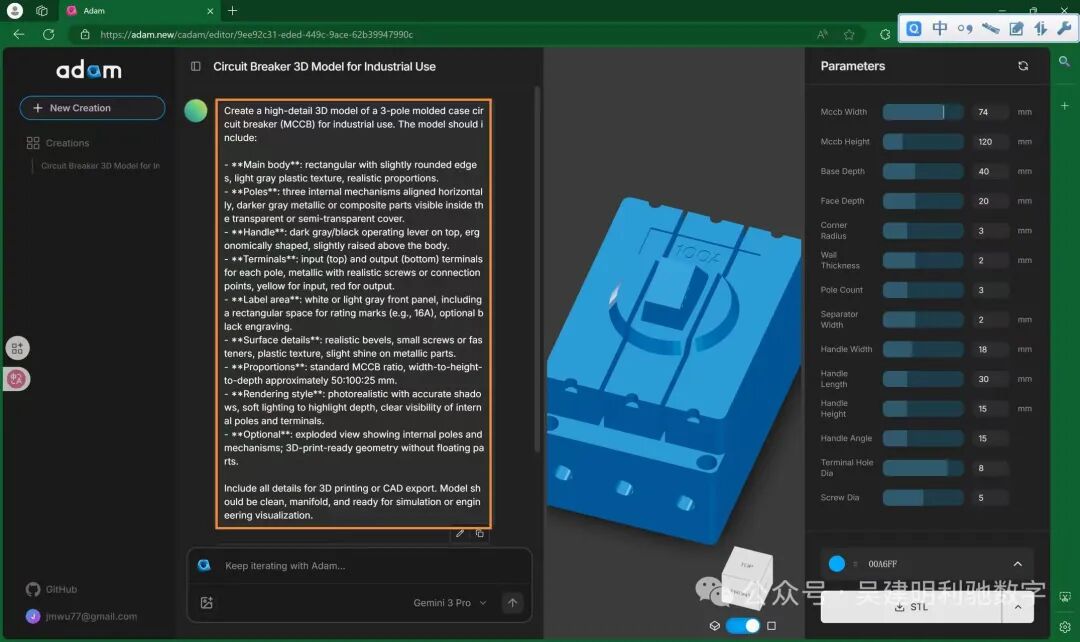Screen dimensions: 1080x642
Task: Click the copy icon below the prompt
Action: point(481,533)
